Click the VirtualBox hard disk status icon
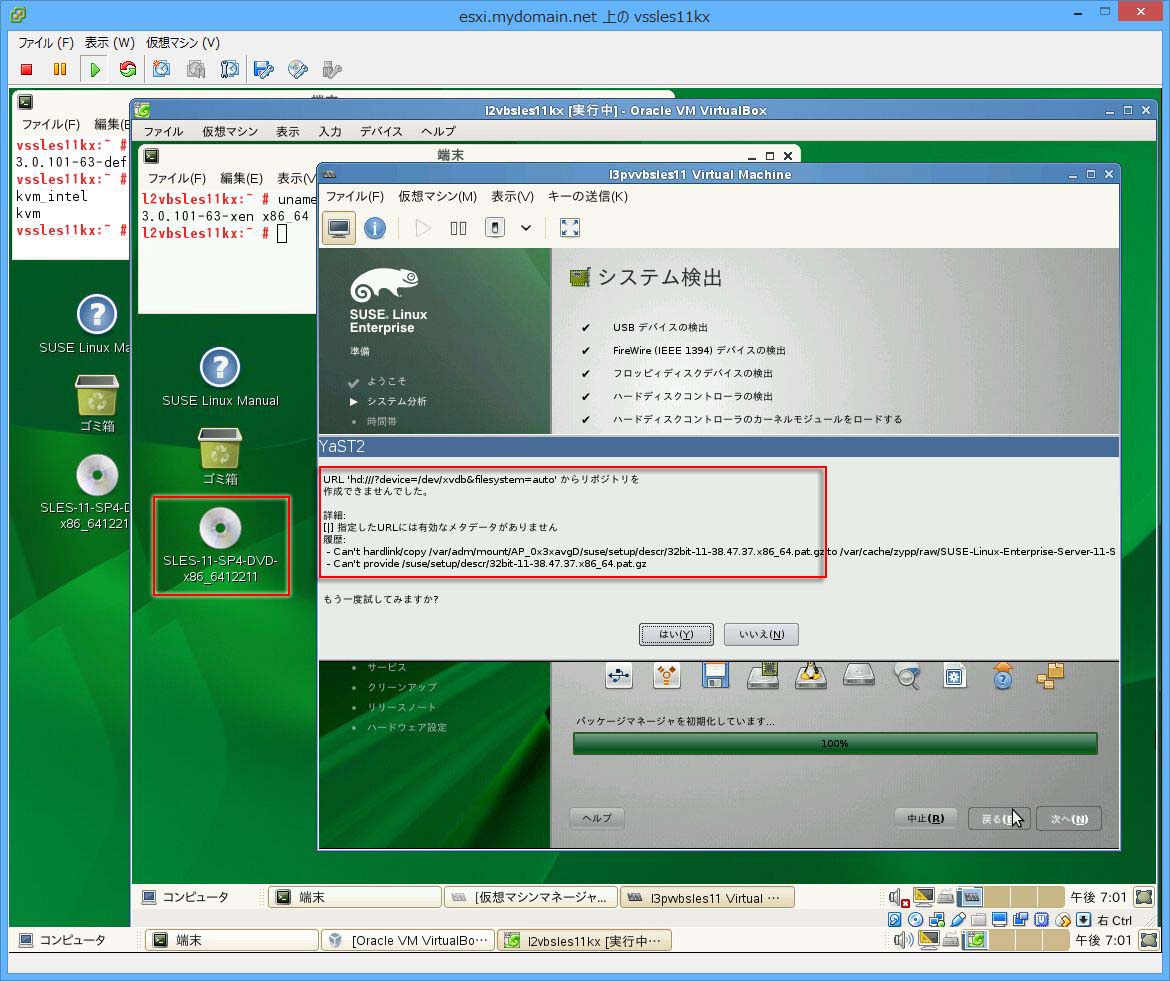 [x=894, y=920]
